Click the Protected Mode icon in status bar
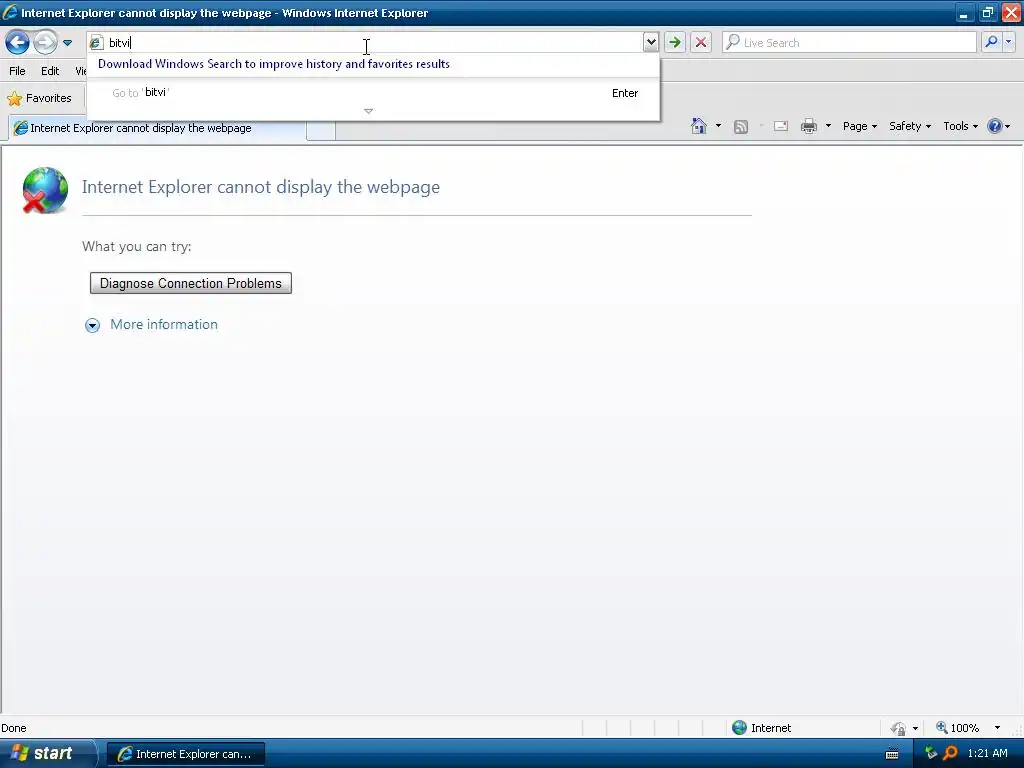The height and width of the screenshot is (768, 1024). pyautogui.click(x=899, y=728)
